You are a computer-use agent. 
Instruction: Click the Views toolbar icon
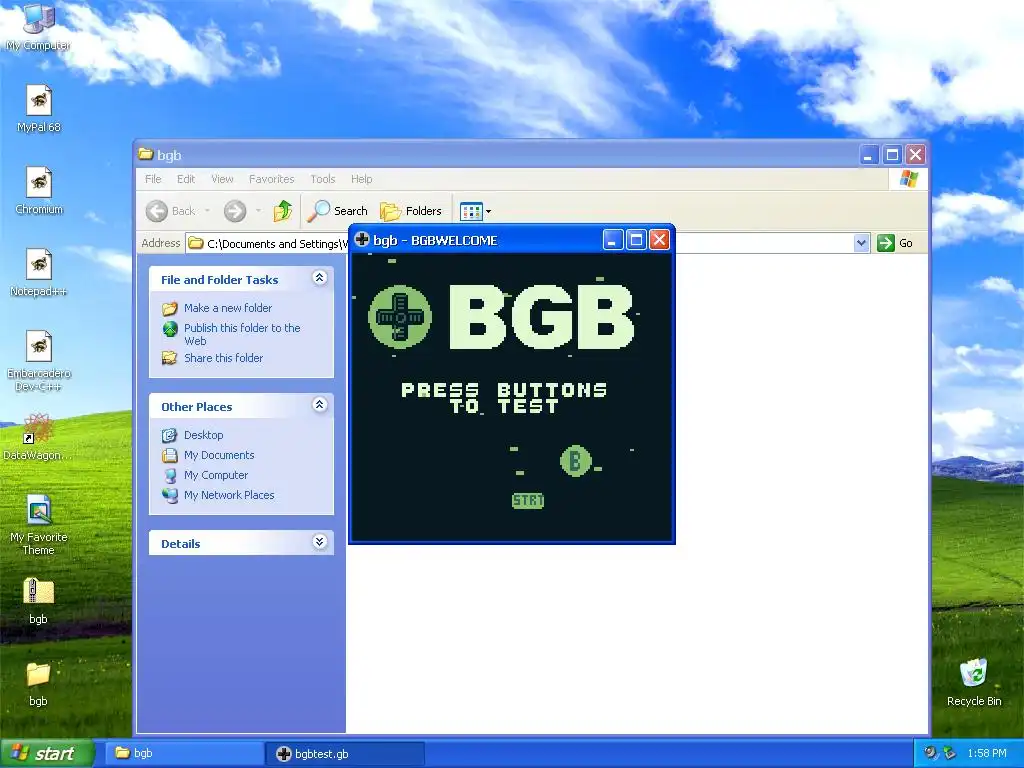click(x=471, y=211)
